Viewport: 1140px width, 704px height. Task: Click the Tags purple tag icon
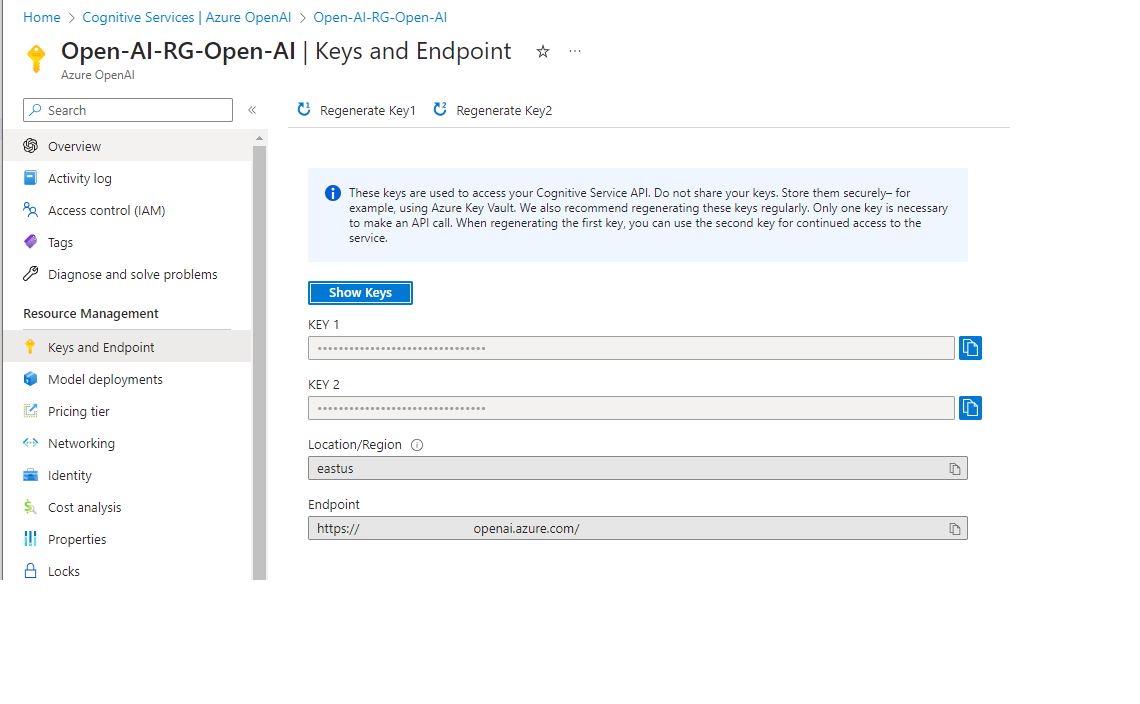pos(31,241)
